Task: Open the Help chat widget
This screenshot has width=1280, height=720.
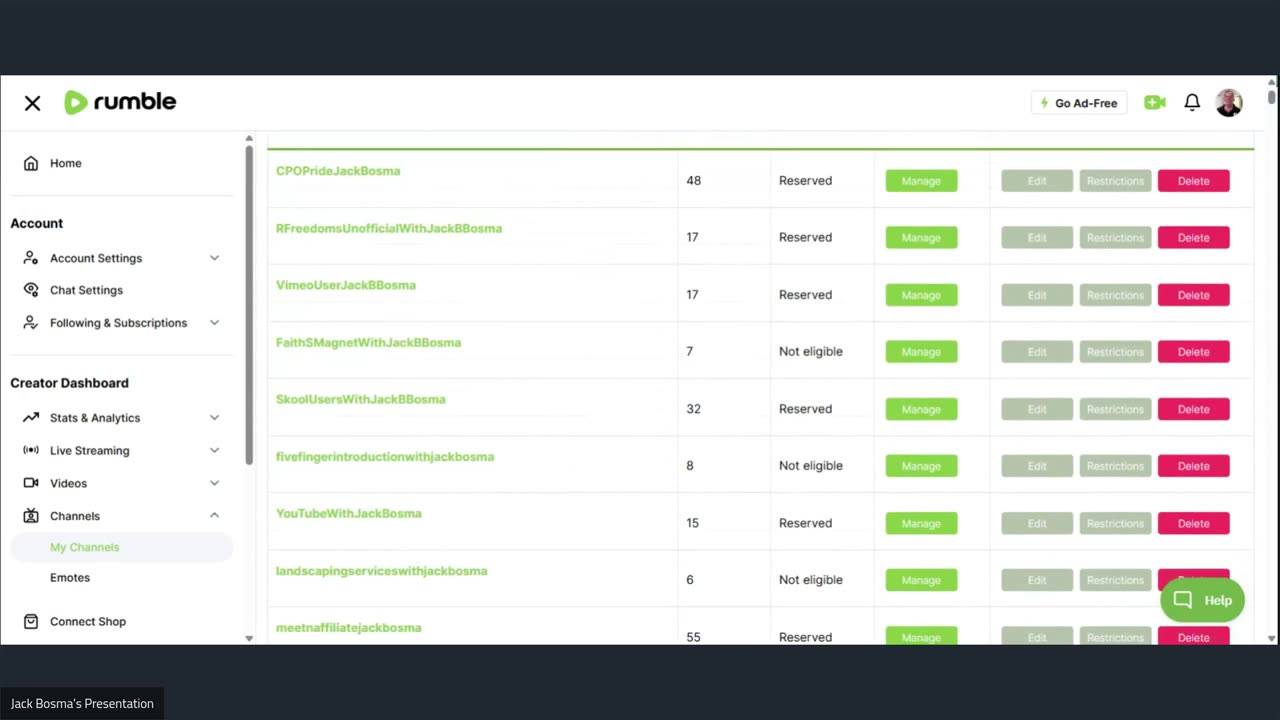Action: coord(1202,600)
